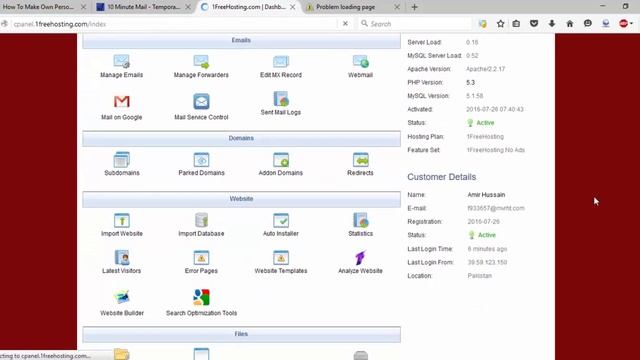The height and width of the screenshot is (360, 640).
Task: Click the Search Optimization Tools label
Action: click(201, 313)
